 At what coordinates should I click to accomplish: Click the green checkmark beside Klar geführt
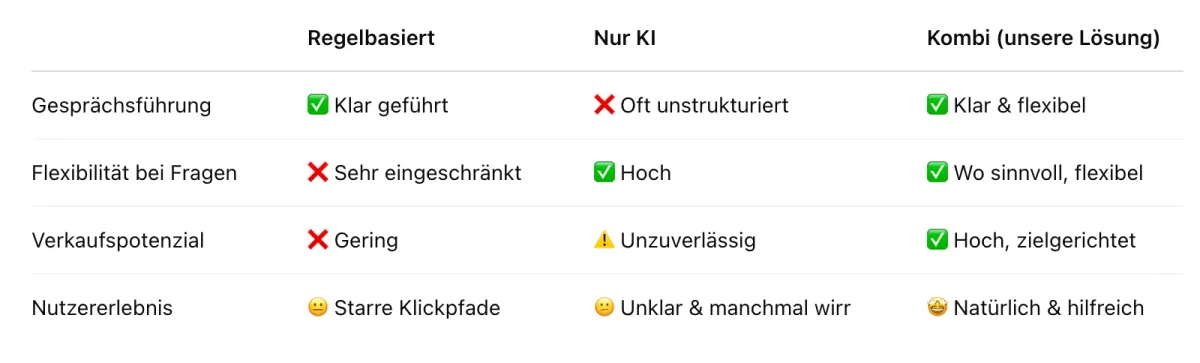[318, 105]
